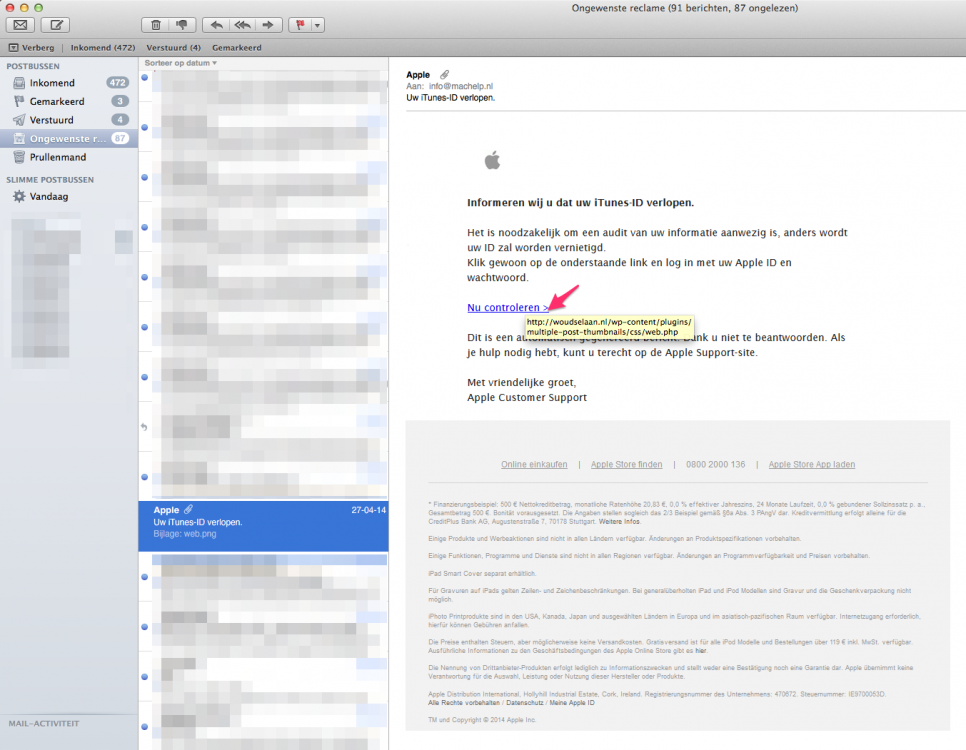
Task: Click the date 27-04-14 in selected message
Action: click(368, 510)
